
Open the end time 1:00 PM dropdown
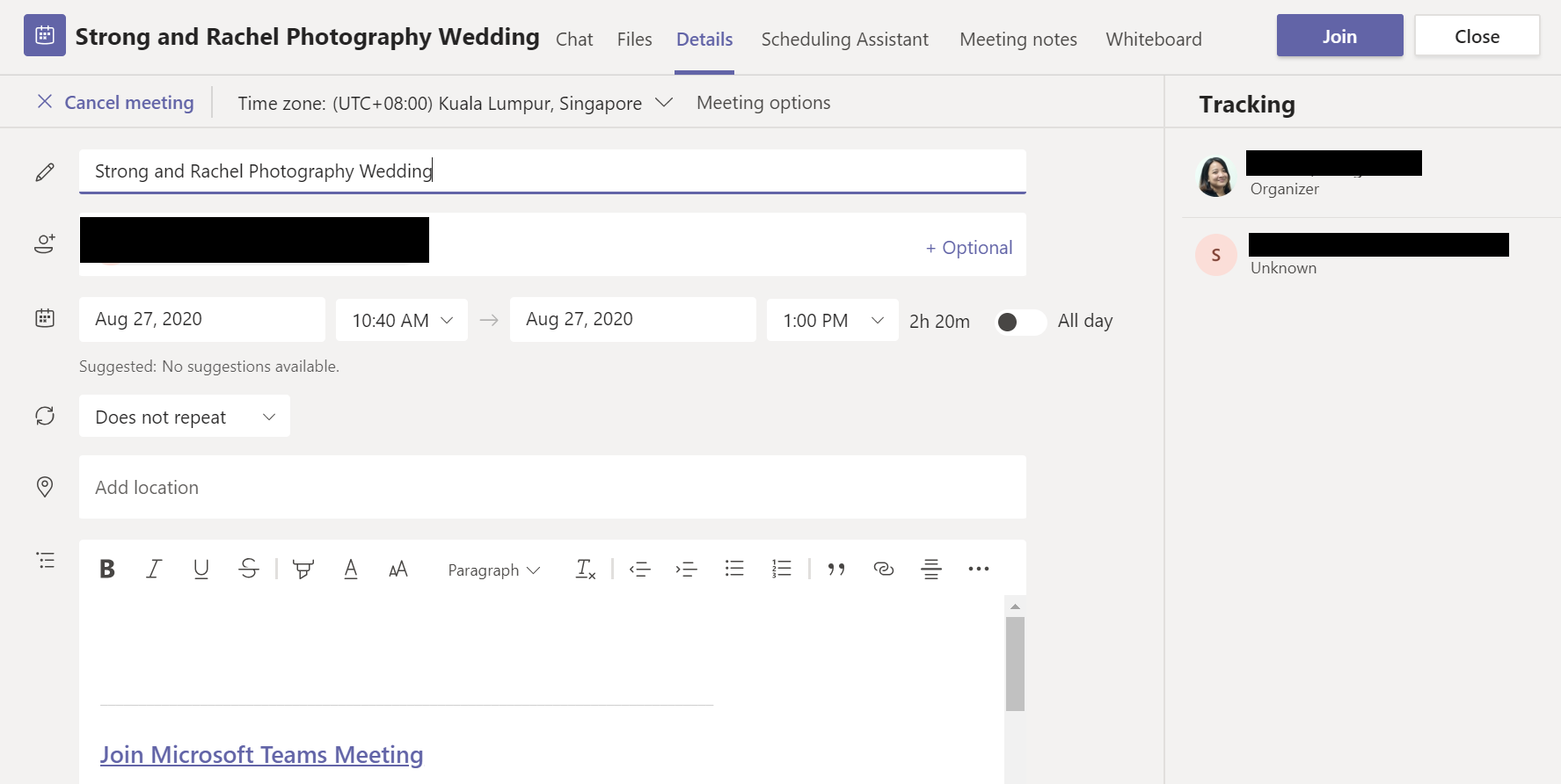coord(833,320)
